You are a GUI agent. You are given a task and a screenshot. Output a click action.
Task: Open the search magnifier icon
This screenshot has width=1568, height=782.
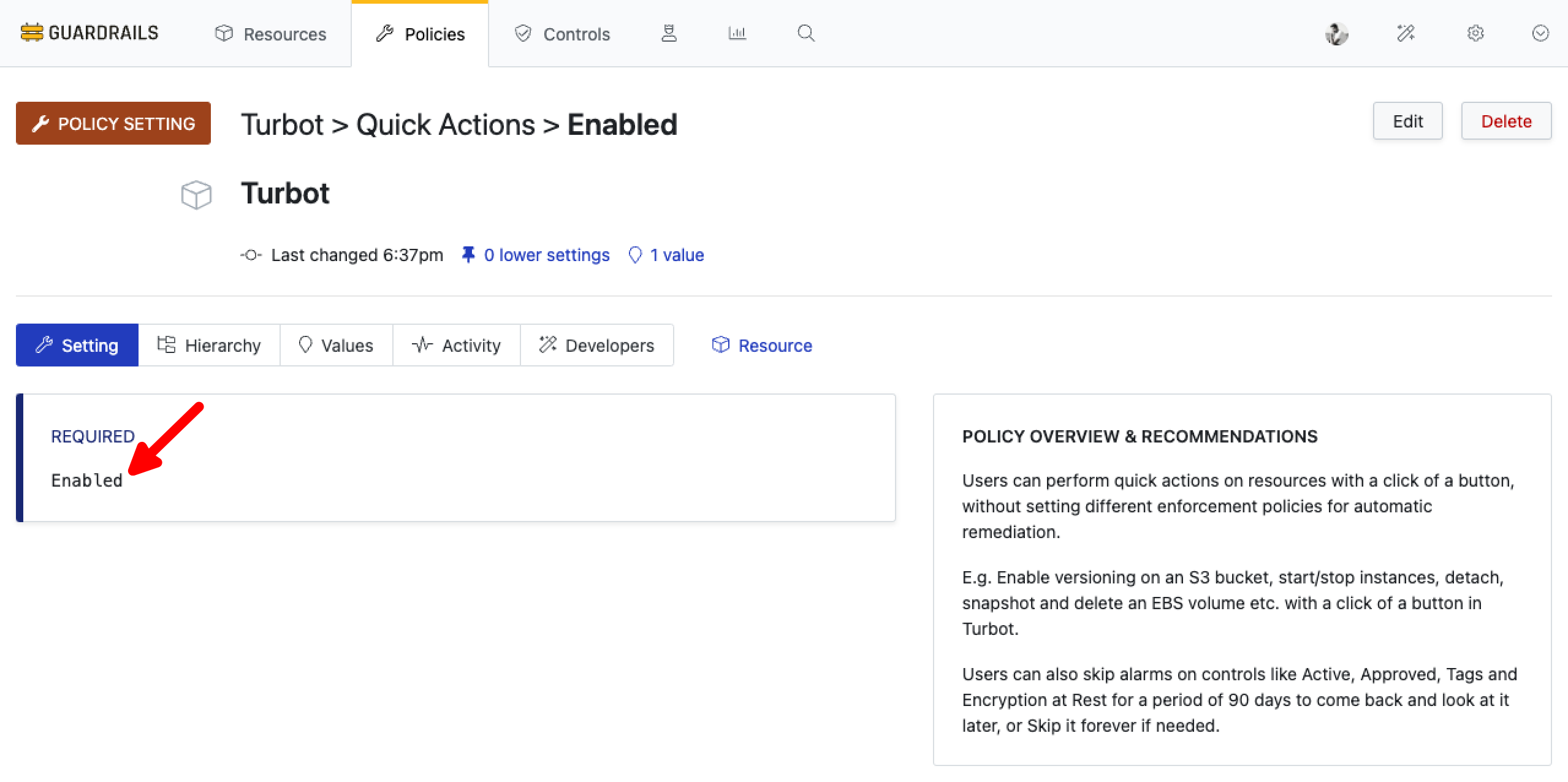tap(805, 34)
